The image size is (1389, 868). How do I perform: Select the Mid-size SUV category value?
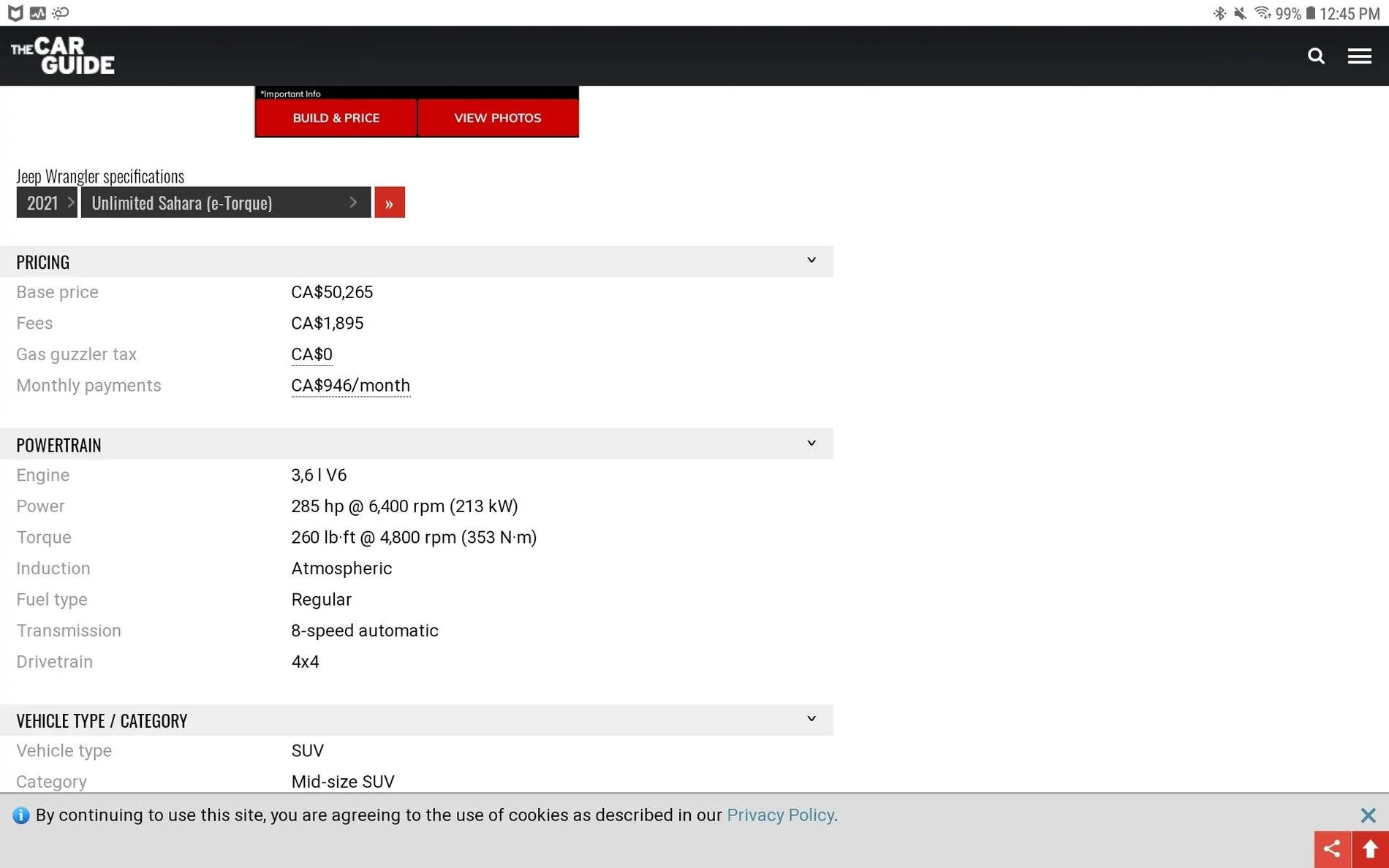(343, 782)
